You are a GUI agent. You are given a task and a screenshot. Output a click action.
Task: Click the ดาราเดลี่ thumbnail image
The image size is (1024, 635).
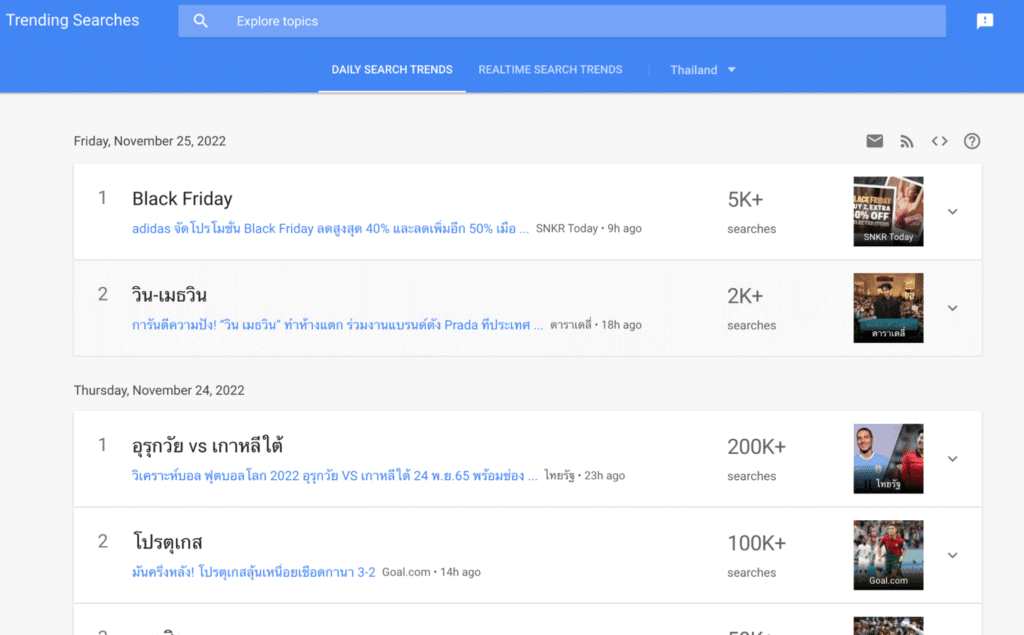888,308
